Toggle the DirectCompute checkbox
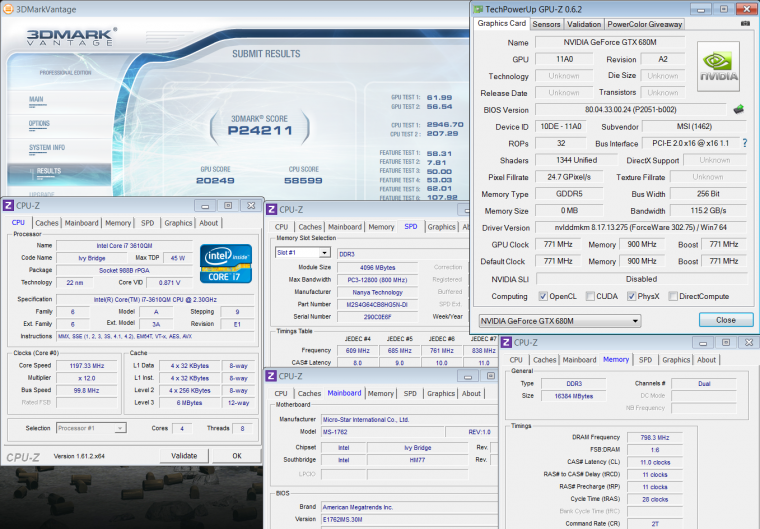This screenshot has height=529, width=760. (x=672, y=296)
